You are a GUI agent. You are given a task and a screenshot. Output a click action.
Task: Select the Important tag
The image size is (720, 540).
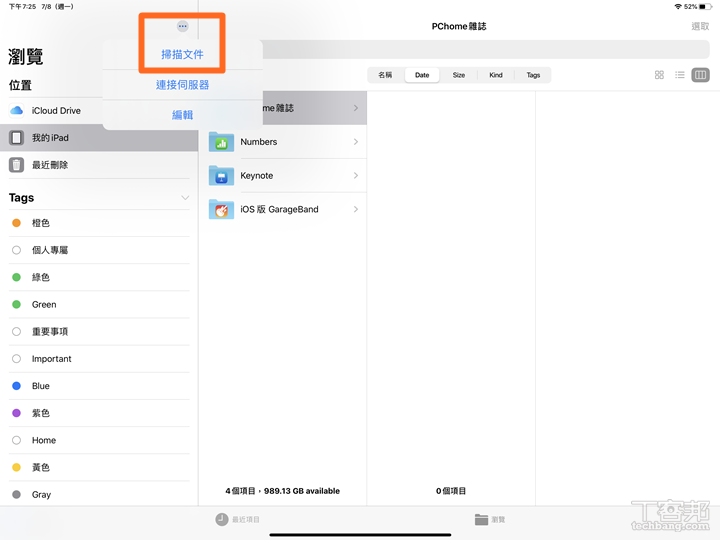99,359
